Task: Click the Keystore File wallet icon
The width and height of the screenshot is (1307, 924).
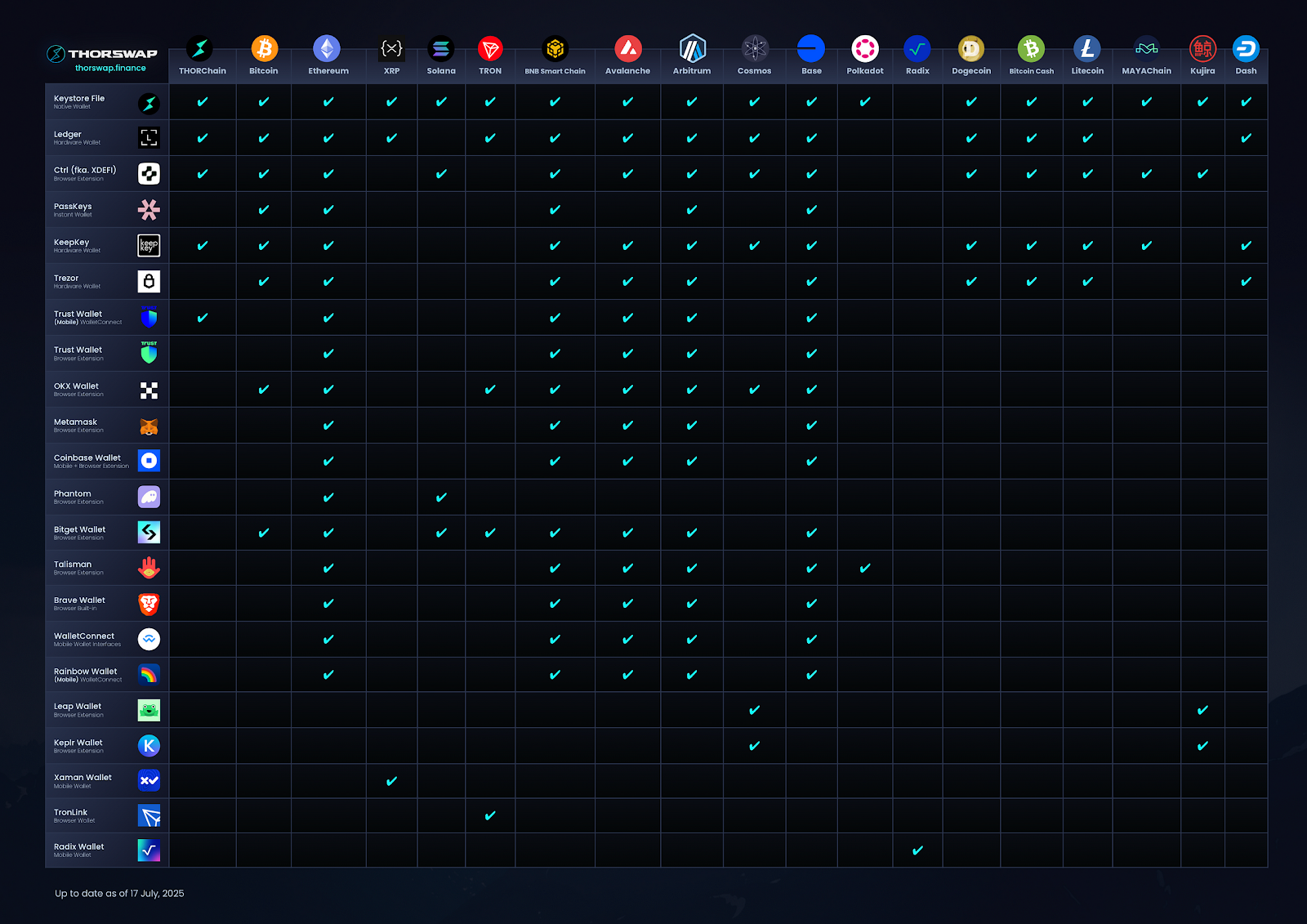Action: point(149,103)
